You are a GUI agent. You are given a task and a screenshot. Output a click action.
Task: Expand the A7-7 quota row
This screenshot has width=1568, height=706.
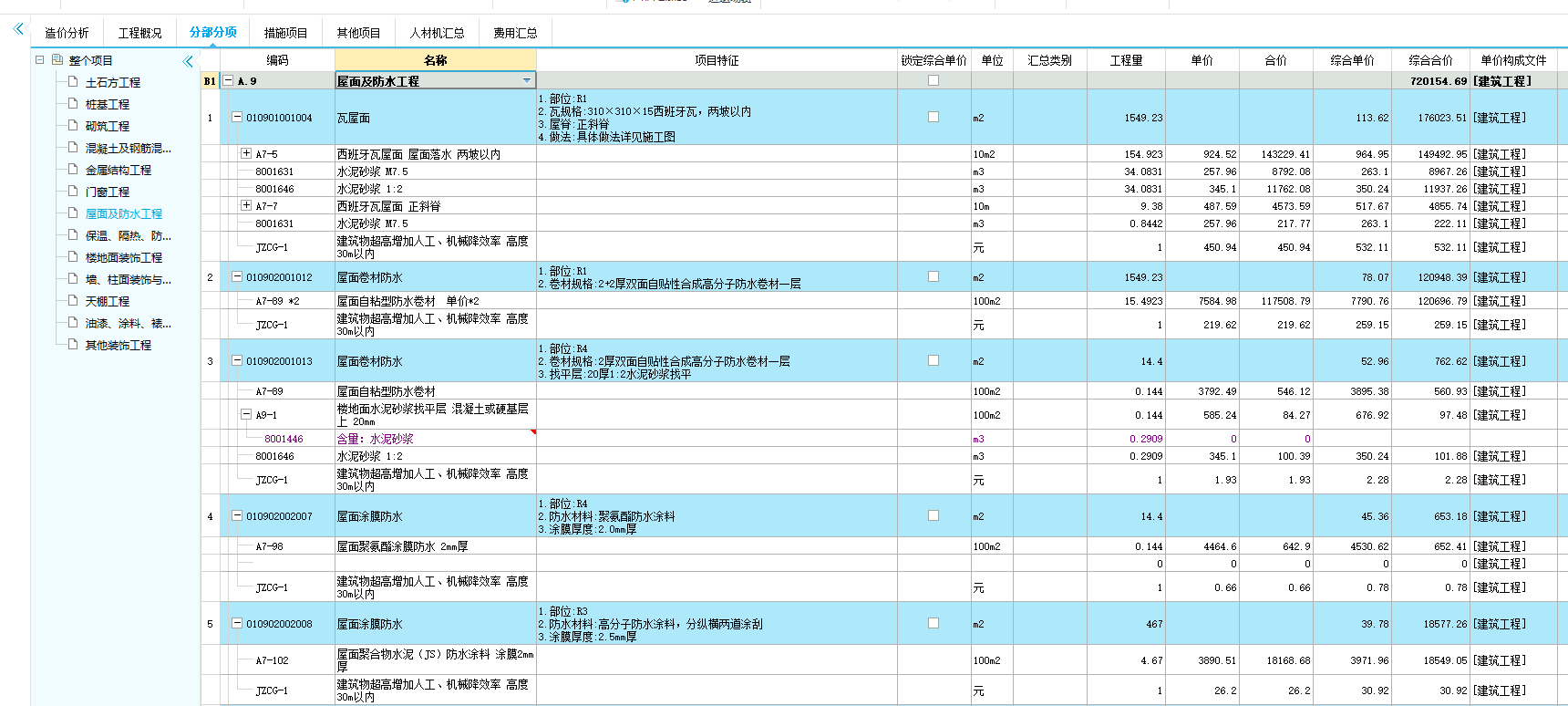coord(246,205)
